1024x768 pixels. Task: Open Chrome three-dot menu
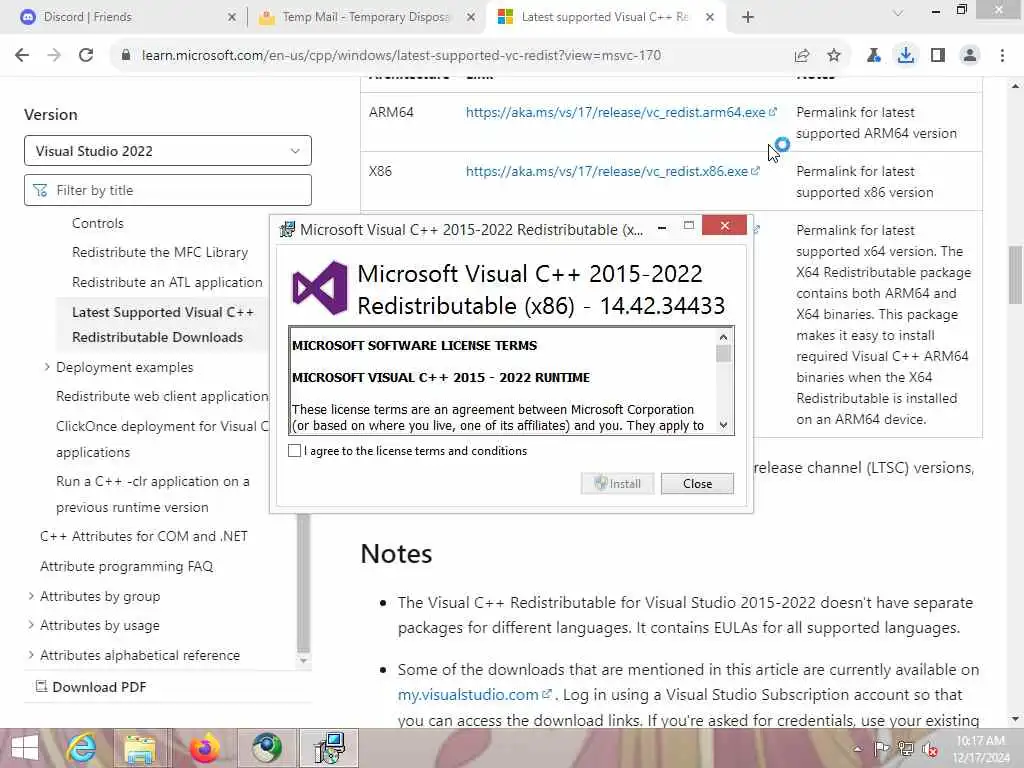[1002, 56]
